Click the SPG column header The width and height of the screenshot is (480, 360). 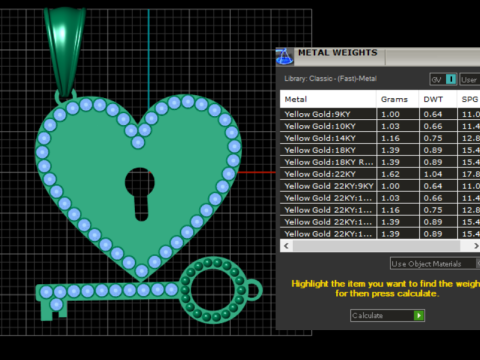pos(469,99)
